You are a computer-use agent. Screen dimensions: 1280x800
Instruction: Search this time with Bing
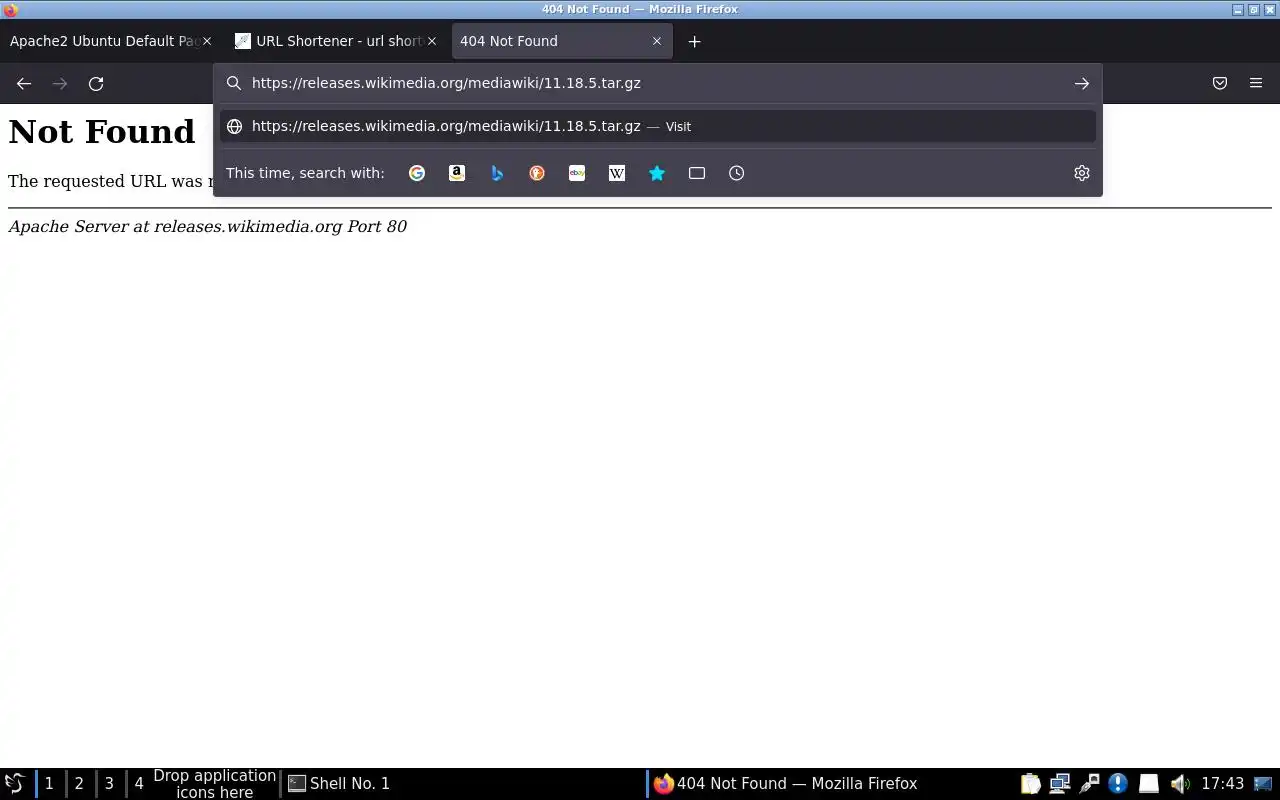(x=497, y=173)
